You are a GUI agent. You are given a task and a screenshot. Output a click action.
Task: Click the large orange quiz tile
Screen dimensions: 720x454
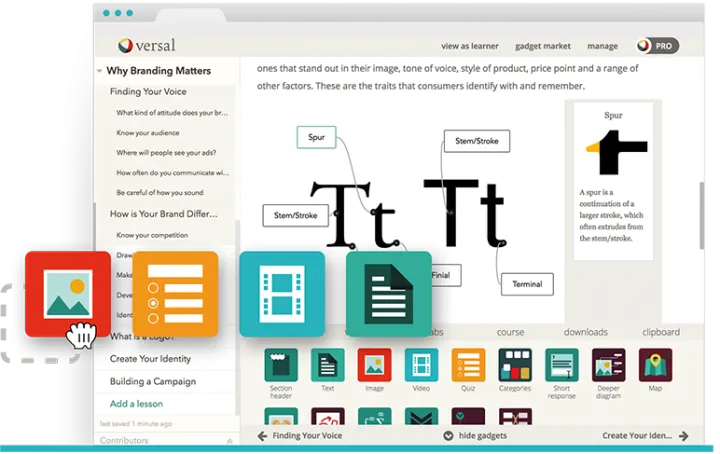(x=175, y=294)
